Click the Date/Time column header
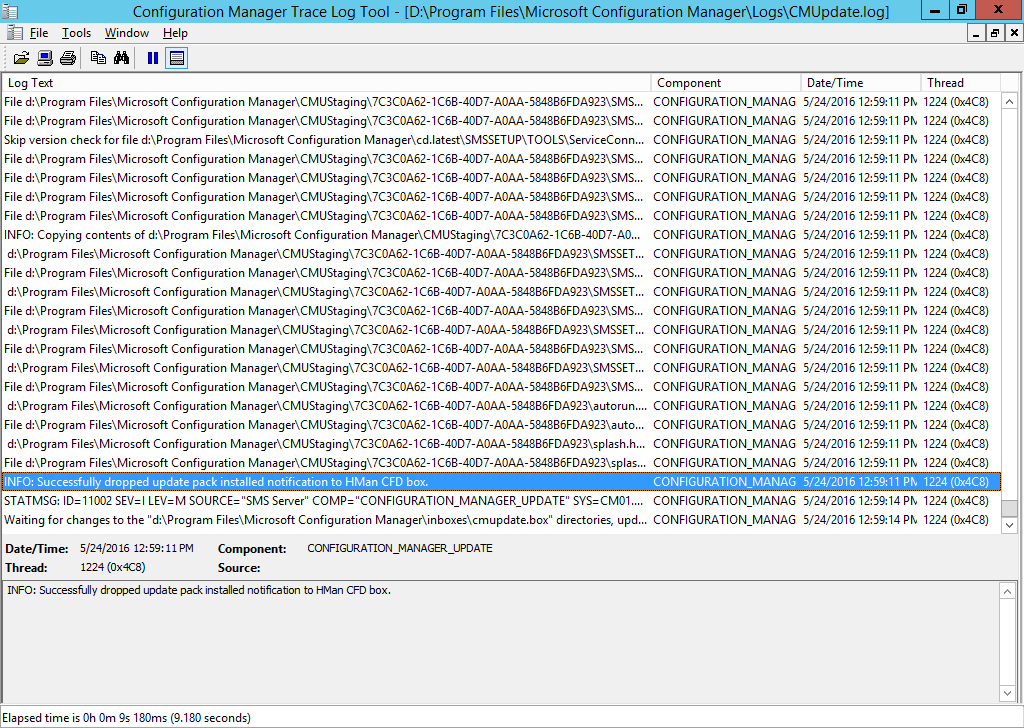Image resolution: width=1024 pixels, height=728 pixels. point(861,83)
